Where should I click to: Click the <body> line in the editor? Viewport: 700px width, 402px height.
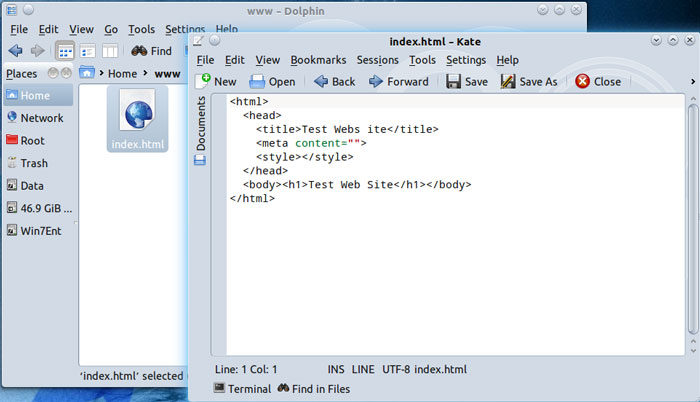357,185
